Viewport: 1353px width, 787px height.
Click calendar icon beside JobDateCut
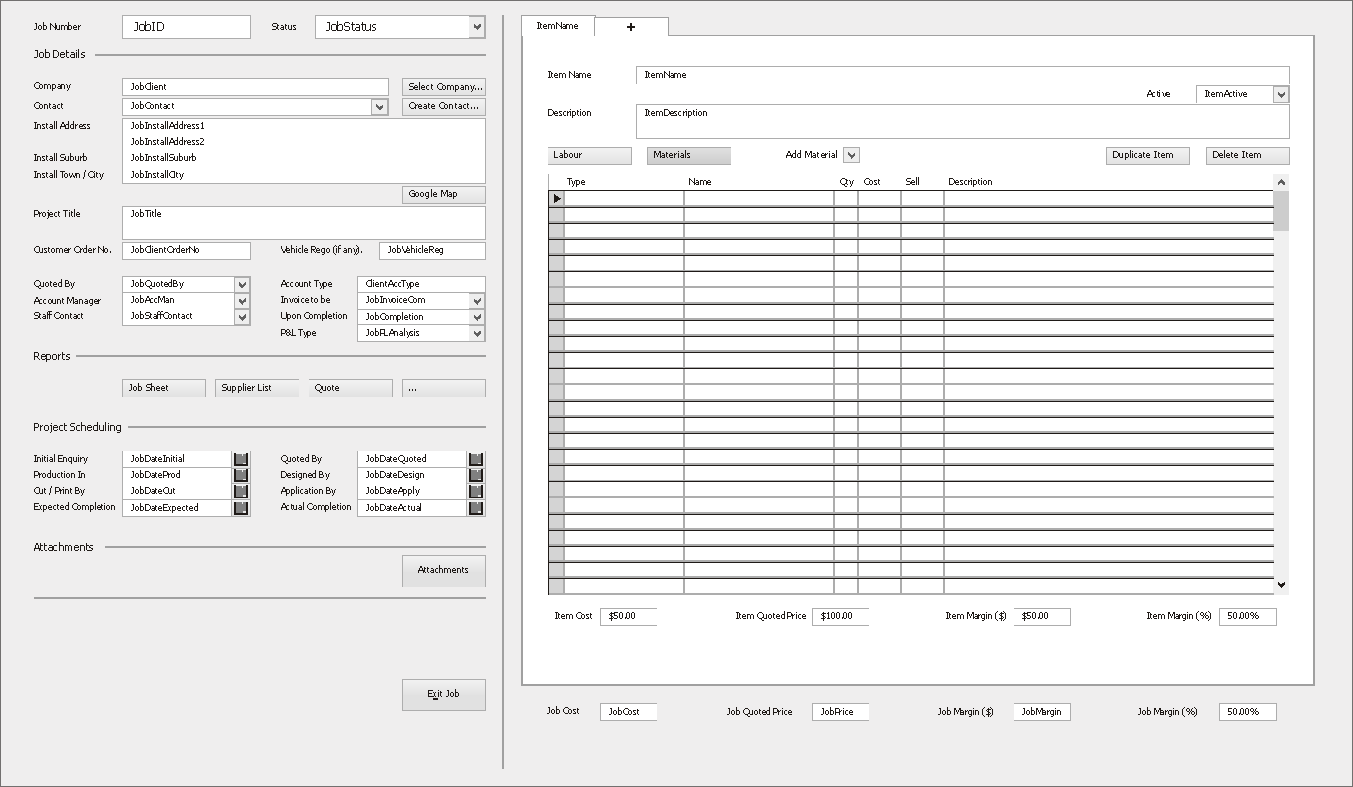coord(241,491)
